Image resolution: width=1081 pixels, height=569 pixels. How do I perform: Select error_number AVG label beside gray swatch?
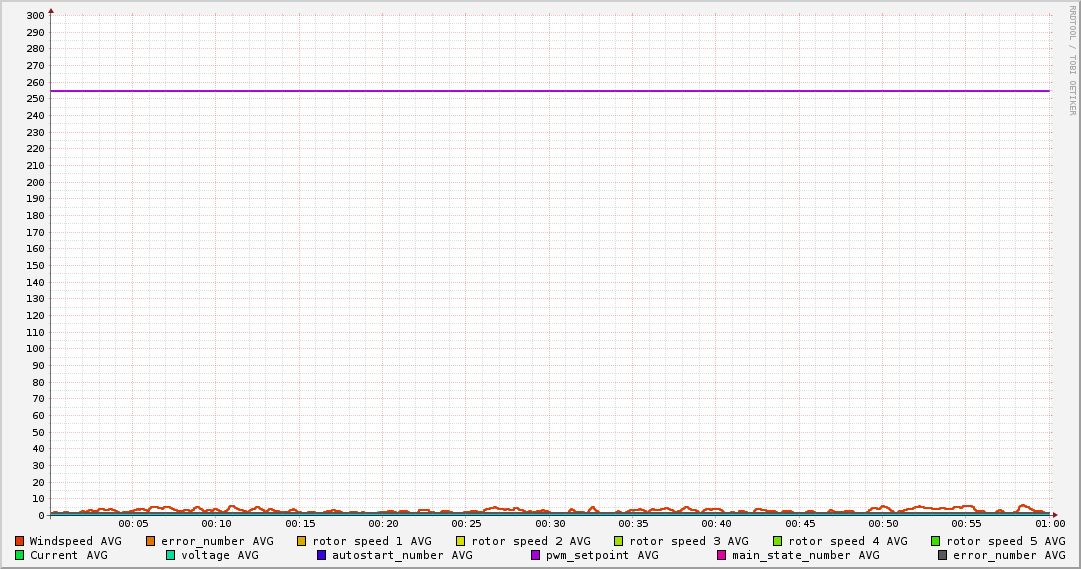pyautogui.click(x=1009, y=555)
